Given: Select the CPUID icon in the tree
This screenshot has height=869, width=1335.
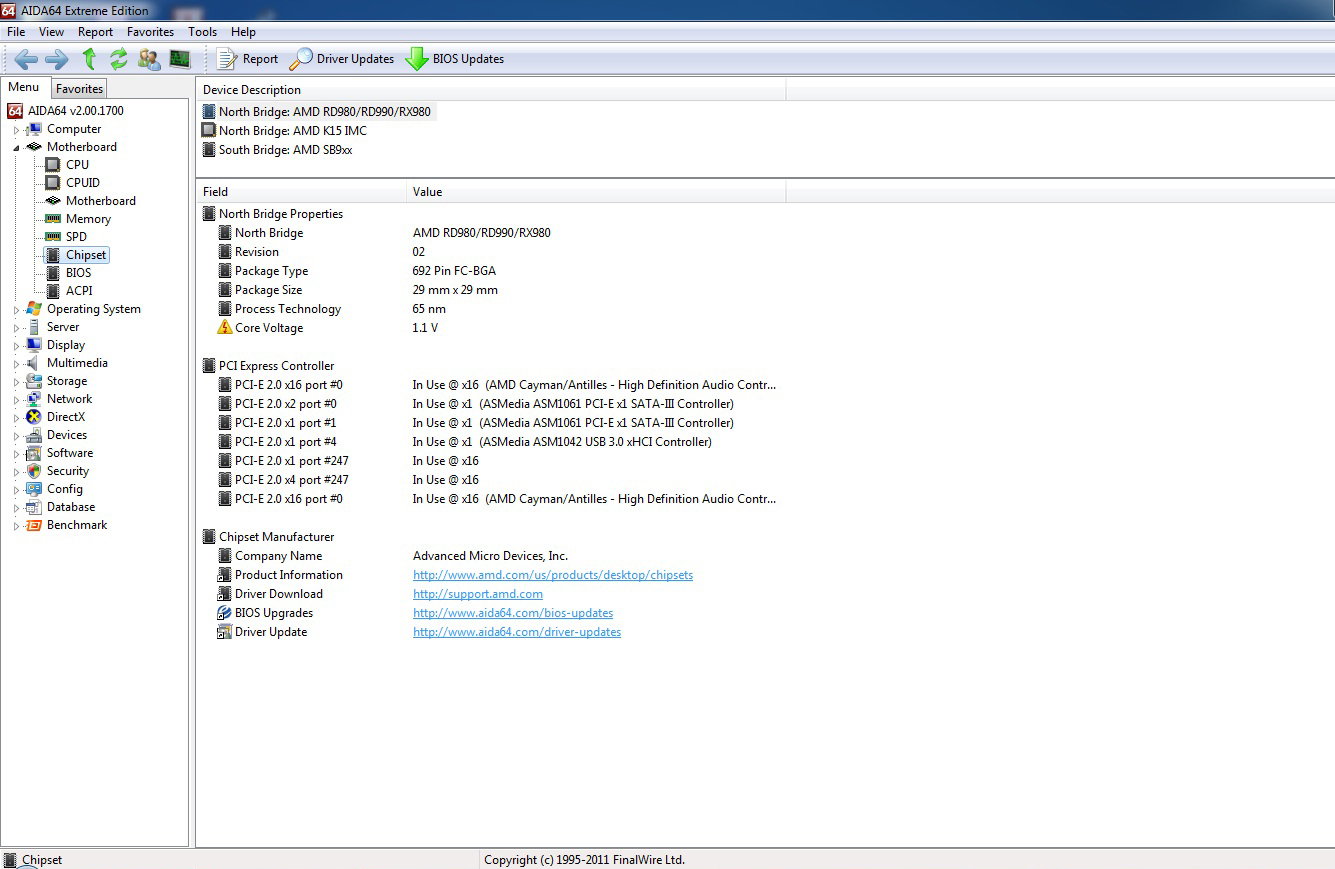Looking at the screenshot, I should click(53, 183).
